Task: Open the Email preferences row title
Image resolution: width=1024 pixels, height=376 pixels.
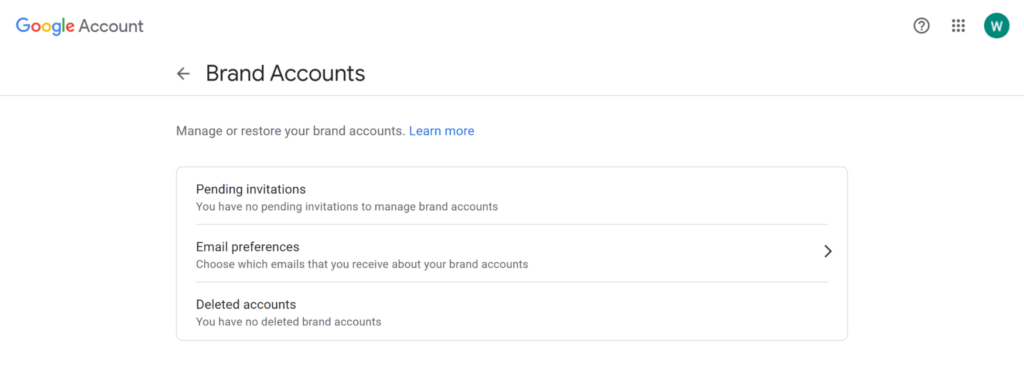Action: [x=248, y=247]
